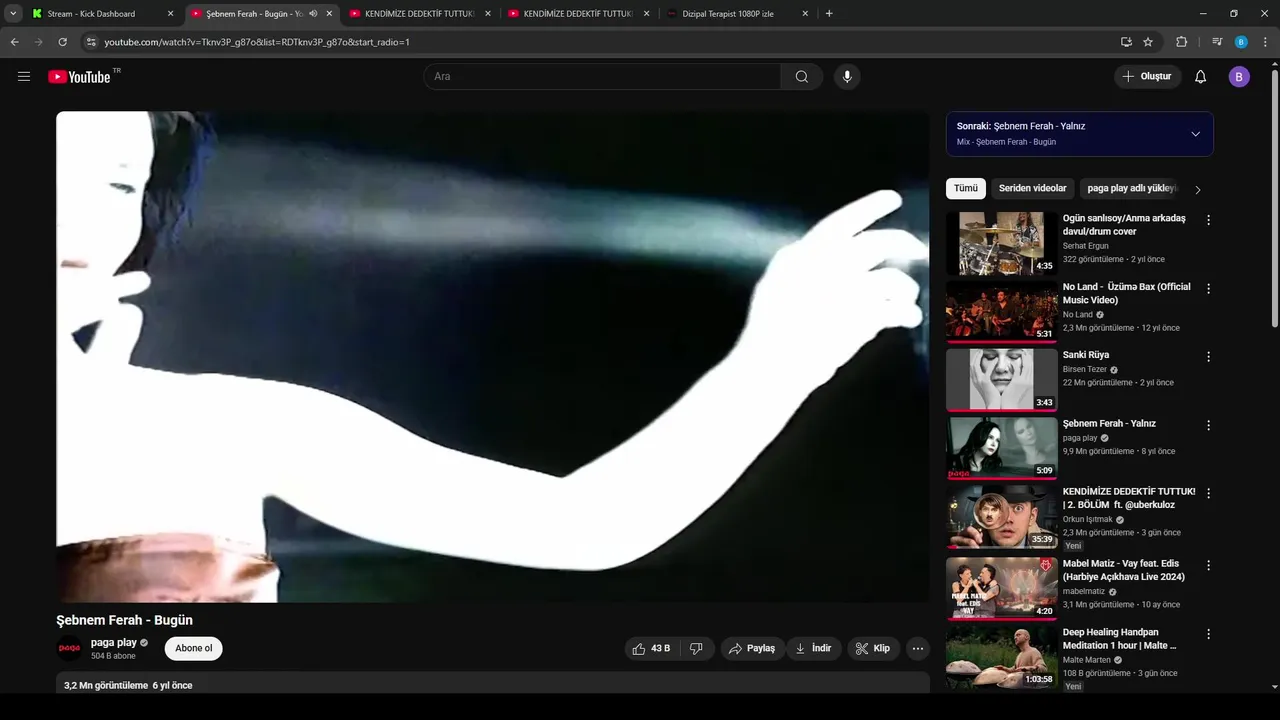
Task: Close the Dizipal Terapist tab
Action: click(x=806, y=14)
